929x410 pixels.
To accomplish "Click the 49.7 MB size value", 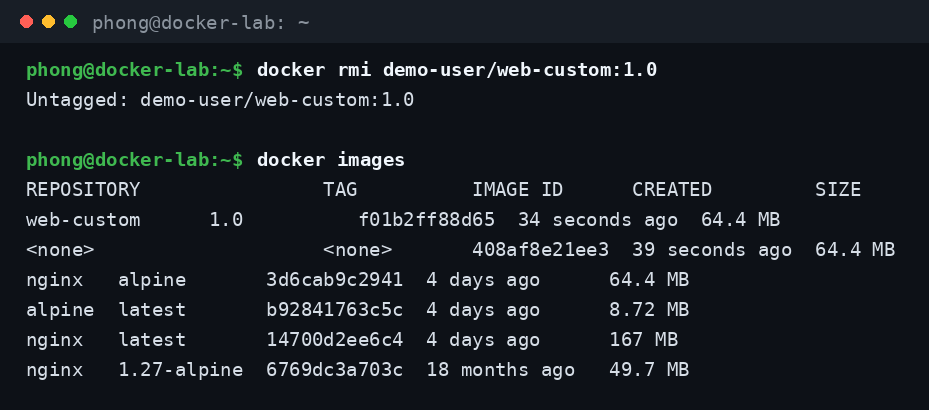I will click(649, 370).
